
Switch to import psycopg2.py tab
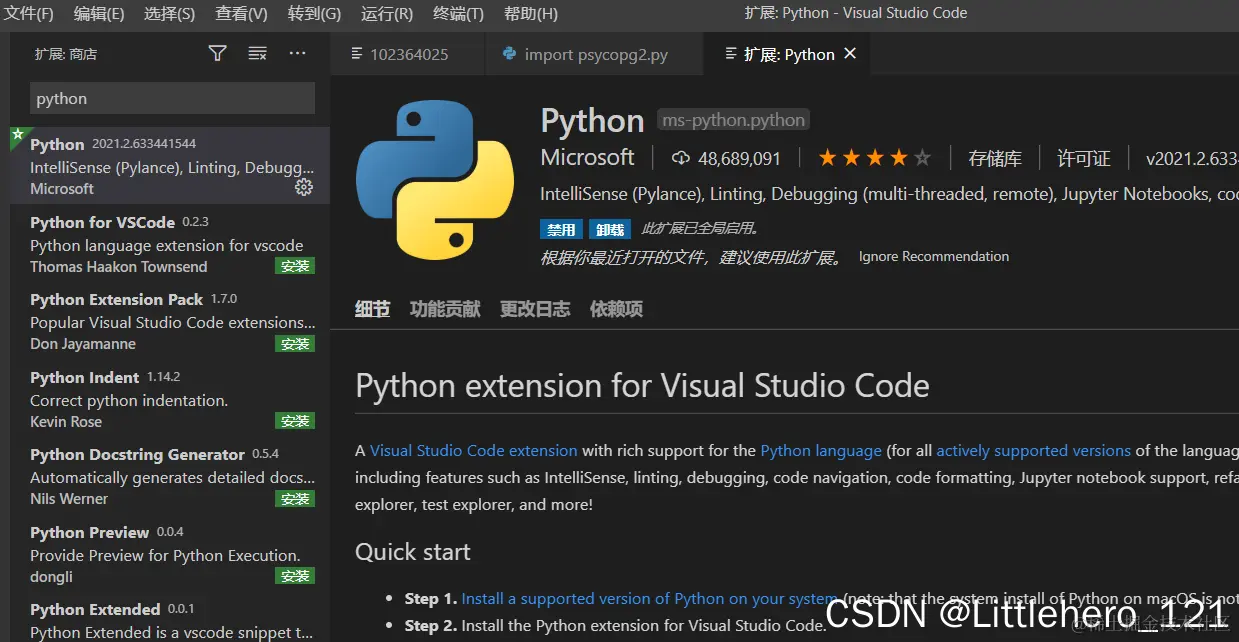coord(595,54)
